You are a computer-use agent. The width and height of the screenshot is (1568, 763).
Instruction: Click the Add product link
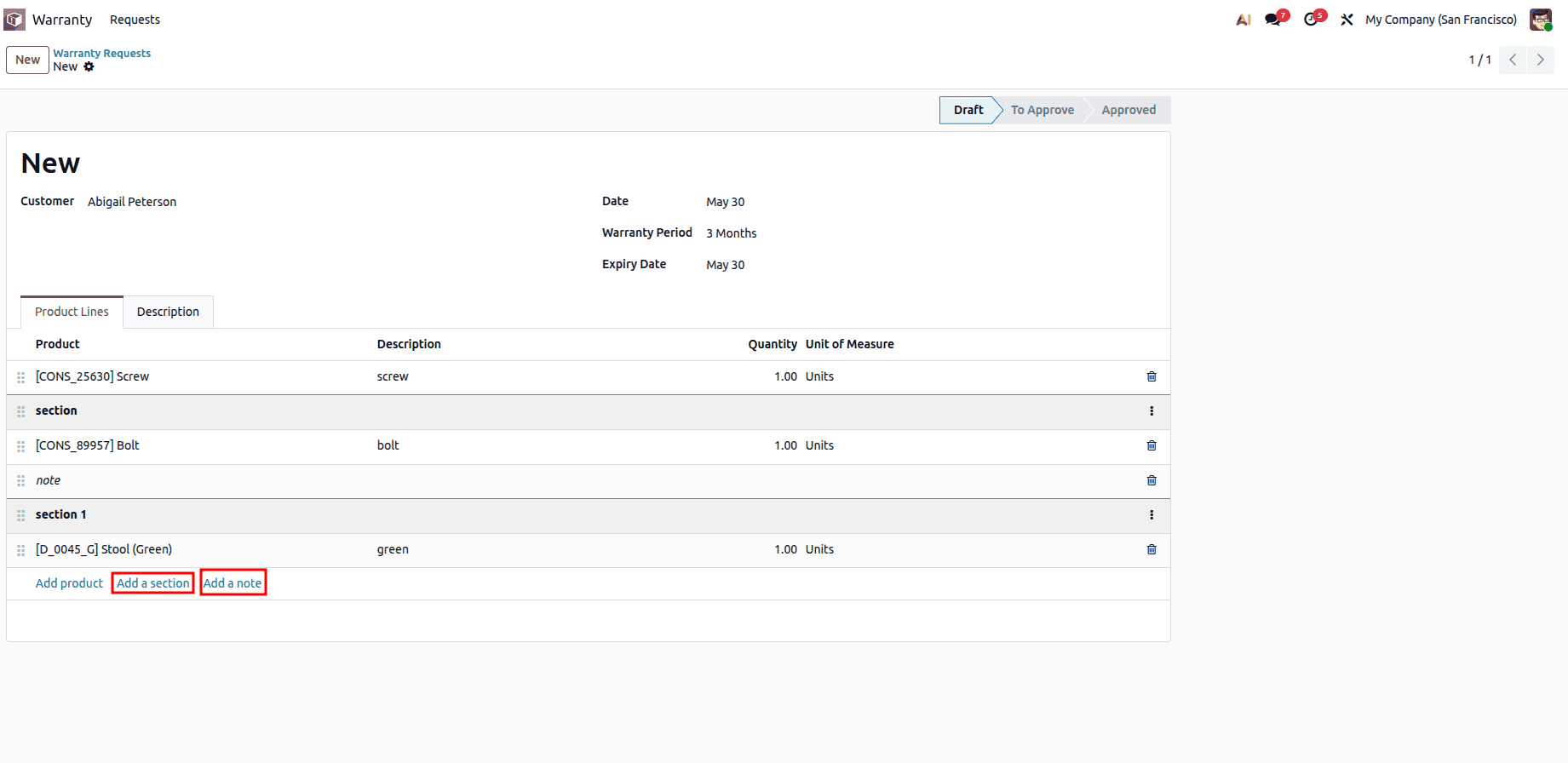[x=69, y=583]
